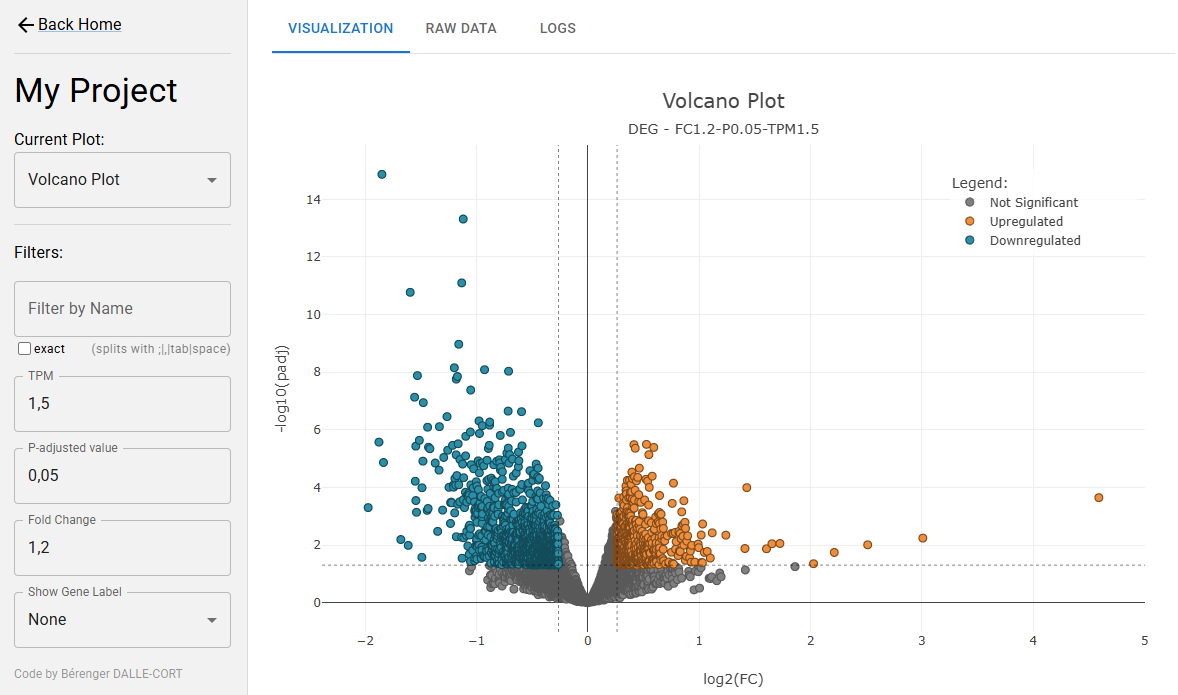This screenshot has height=695, width=1178.
Task: Click into the Fold Change field
Action: pos(122,548)
